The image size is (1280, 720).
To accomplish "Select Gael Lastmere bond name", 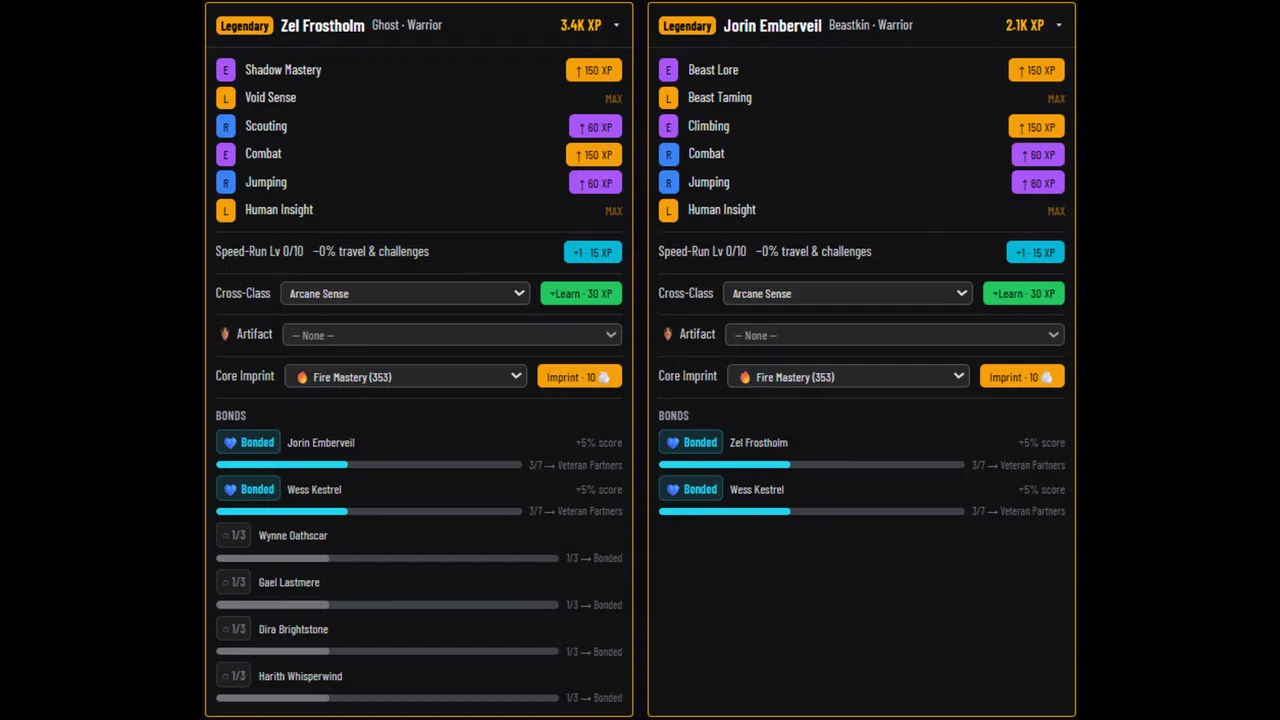I will 289,583.
